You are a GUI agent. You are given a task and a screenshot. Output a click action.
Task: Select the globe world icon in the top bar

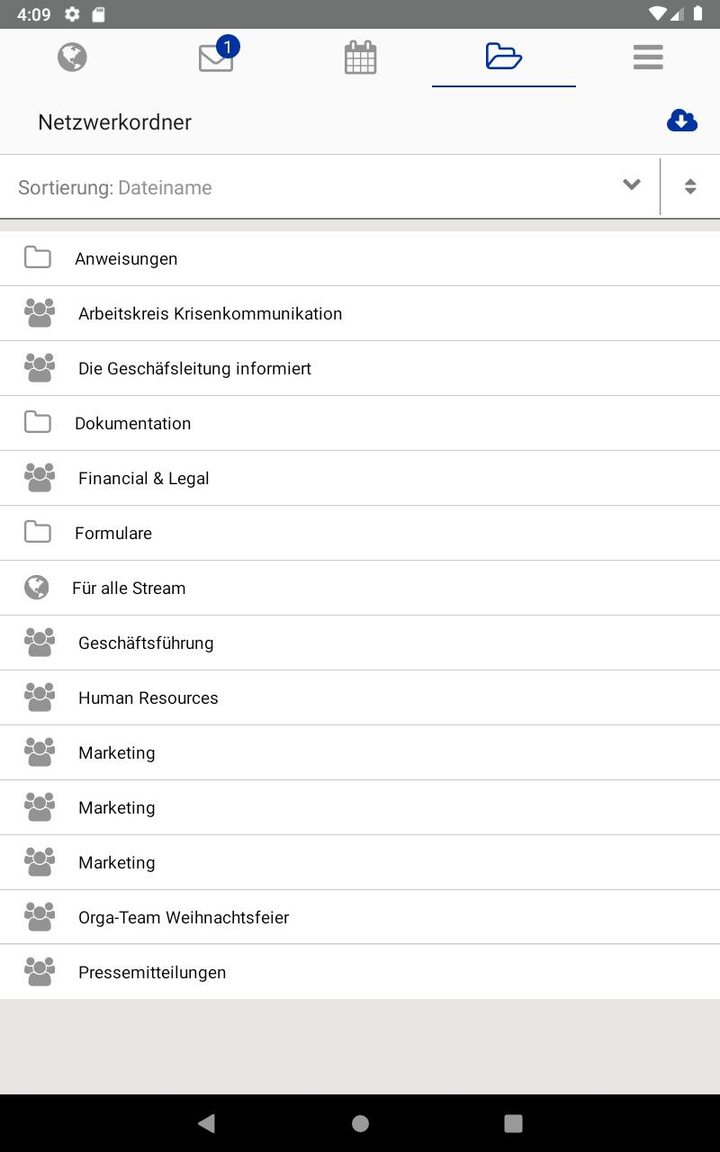point(71,57)
